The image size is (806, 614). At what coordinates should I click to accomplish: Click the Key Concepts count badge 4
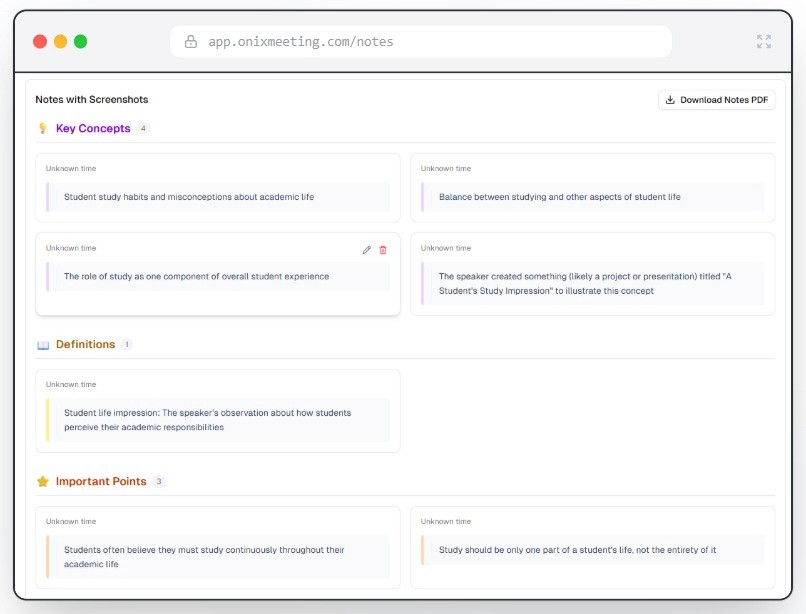pyautogui.click(x=143, y=128)
